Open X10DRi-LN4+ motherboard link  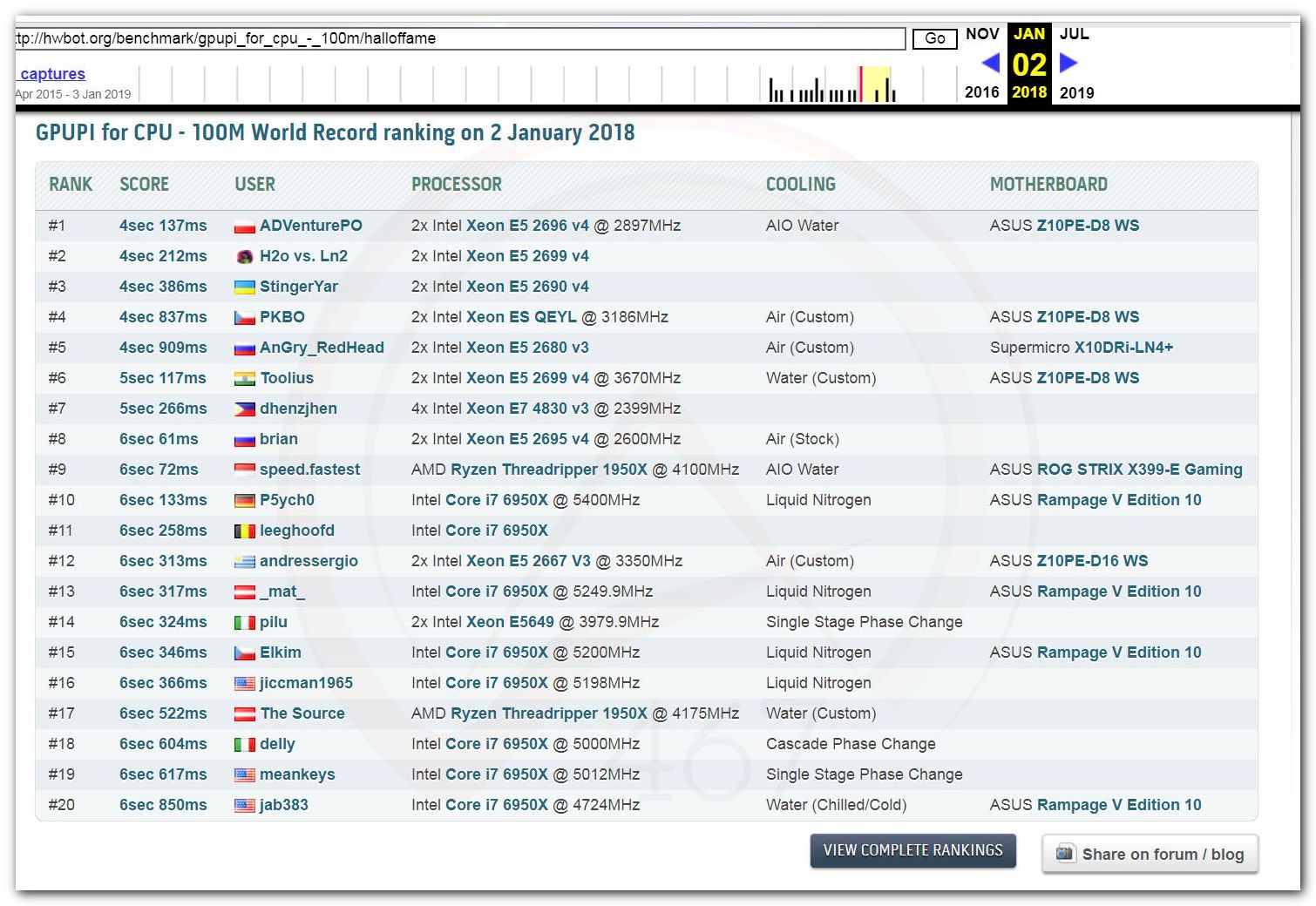(1124, 348)
